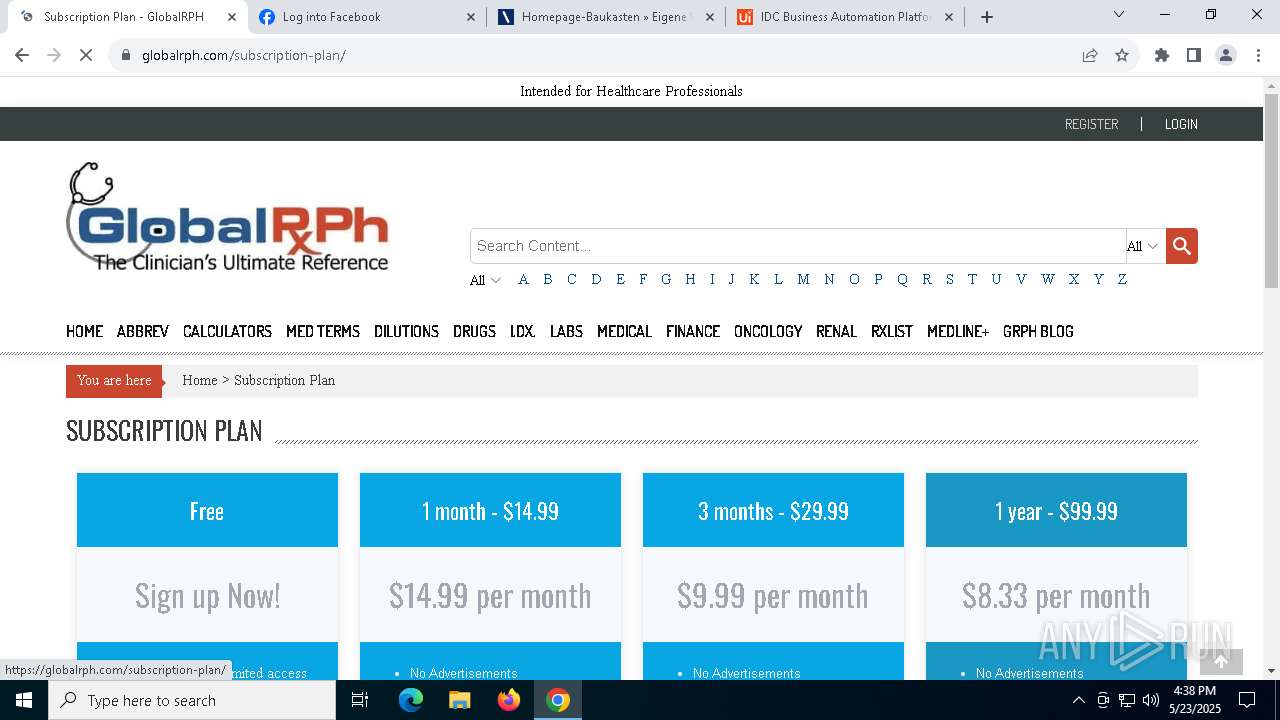
Task: Click the Chrome taskbar icon
Action: [x=558, y=700]
